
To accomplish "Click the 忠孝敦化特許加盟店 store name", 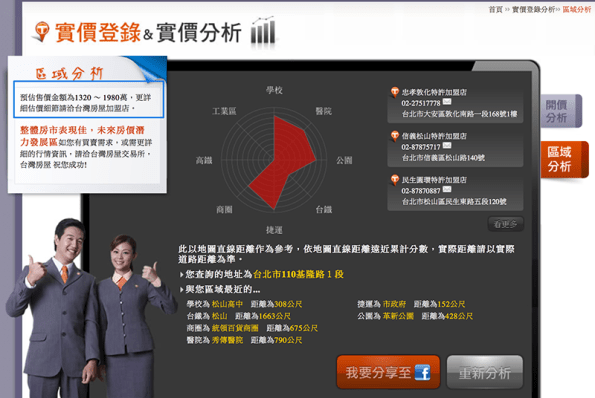I will (x=434, y=92).
